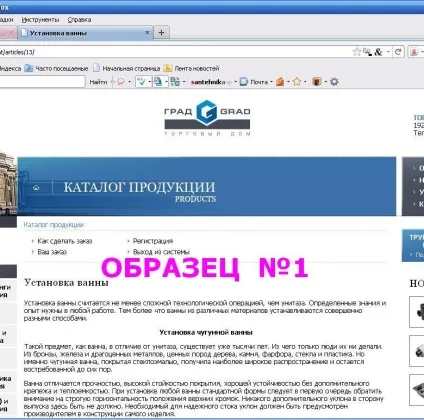Expand the layout icon dropdown arrow
The width and height of the screenshot is (424, 420).
tap(184, 82)
